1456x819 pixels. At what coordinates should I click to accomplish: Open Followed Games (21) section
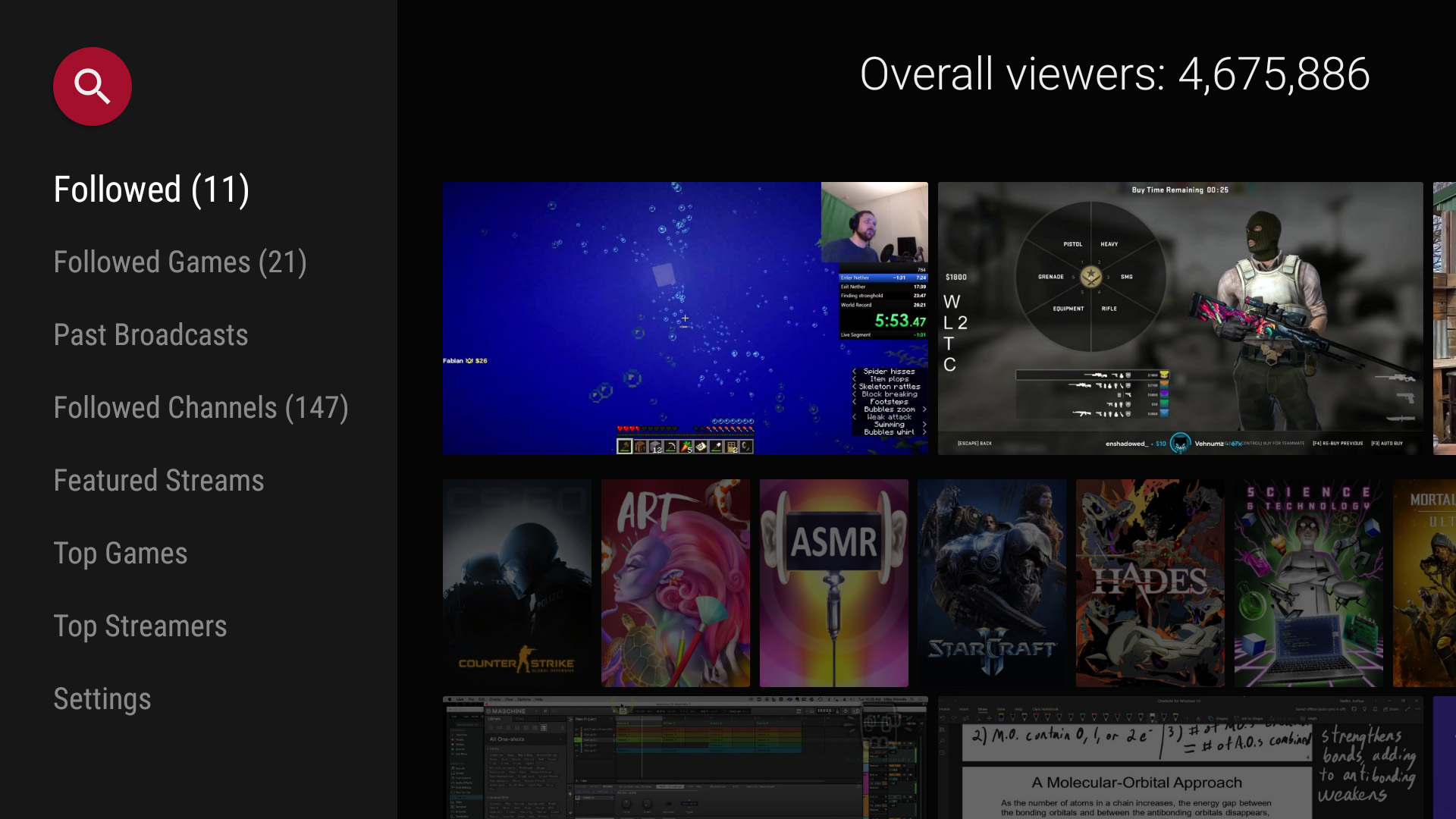(180, 262)
